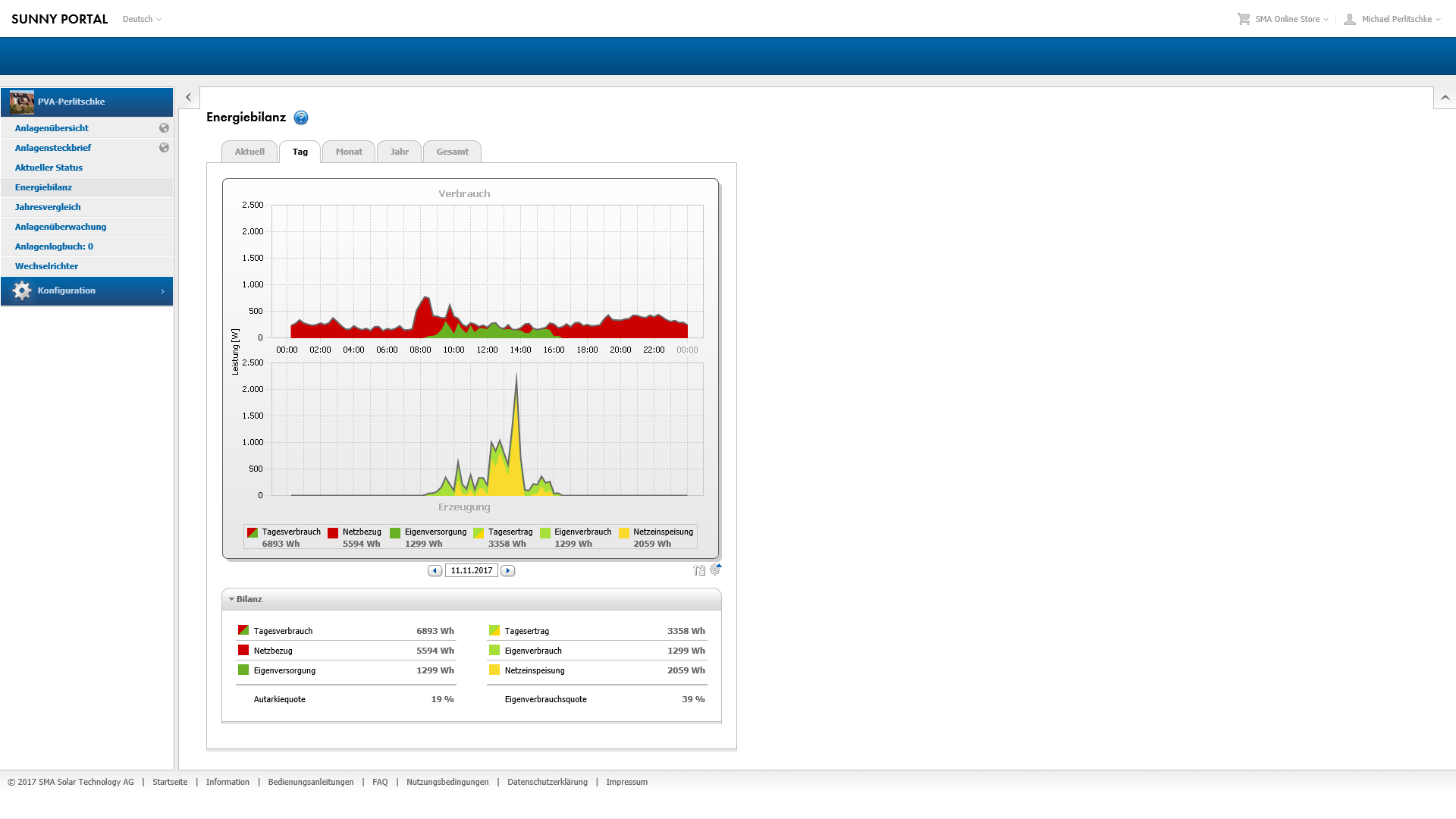The width and height of the screenshot is (1456, 819).
Task: Open the Deutsch language dropdown
Action: pyautogui.click(x=142, y=19)
